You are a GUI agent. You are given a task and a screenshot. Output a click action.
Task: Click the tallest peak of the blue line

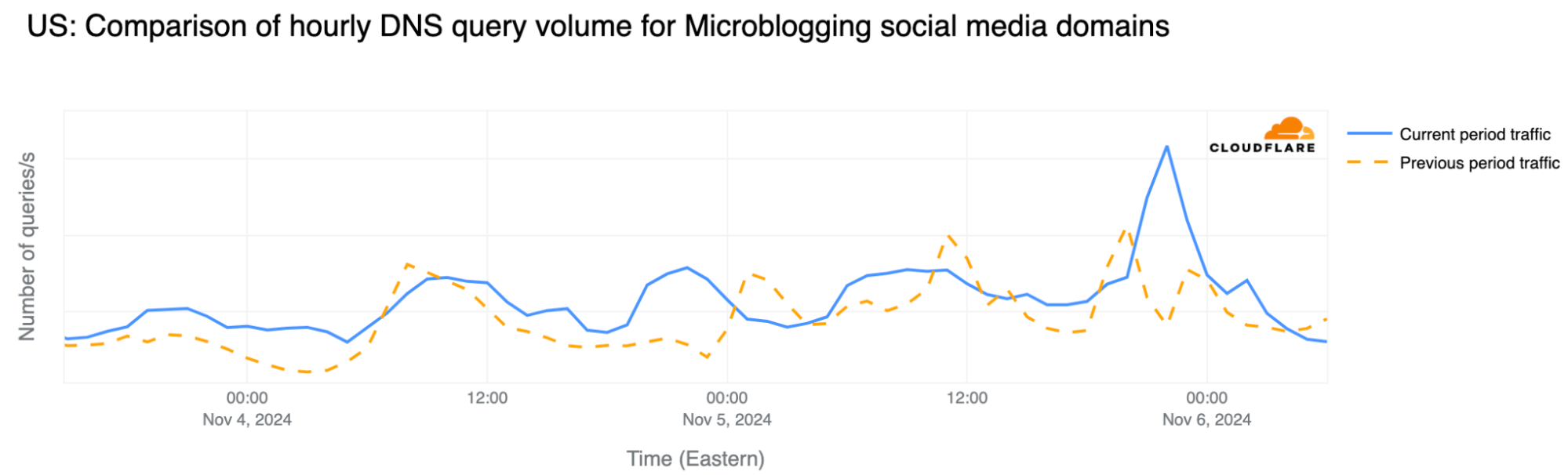[1167, 147]
